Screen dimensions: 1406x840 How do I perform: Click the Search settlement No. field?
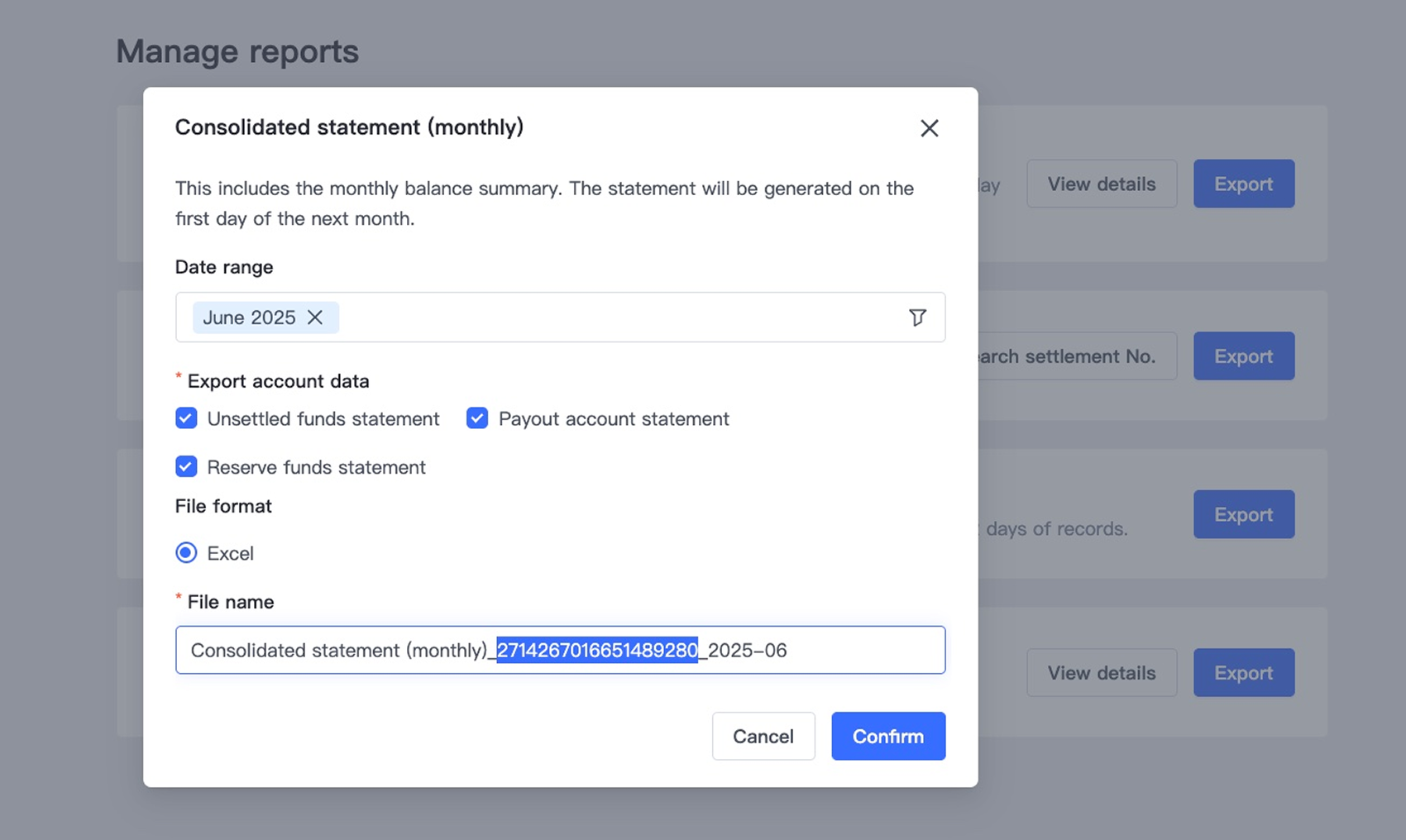point(1075,356)
